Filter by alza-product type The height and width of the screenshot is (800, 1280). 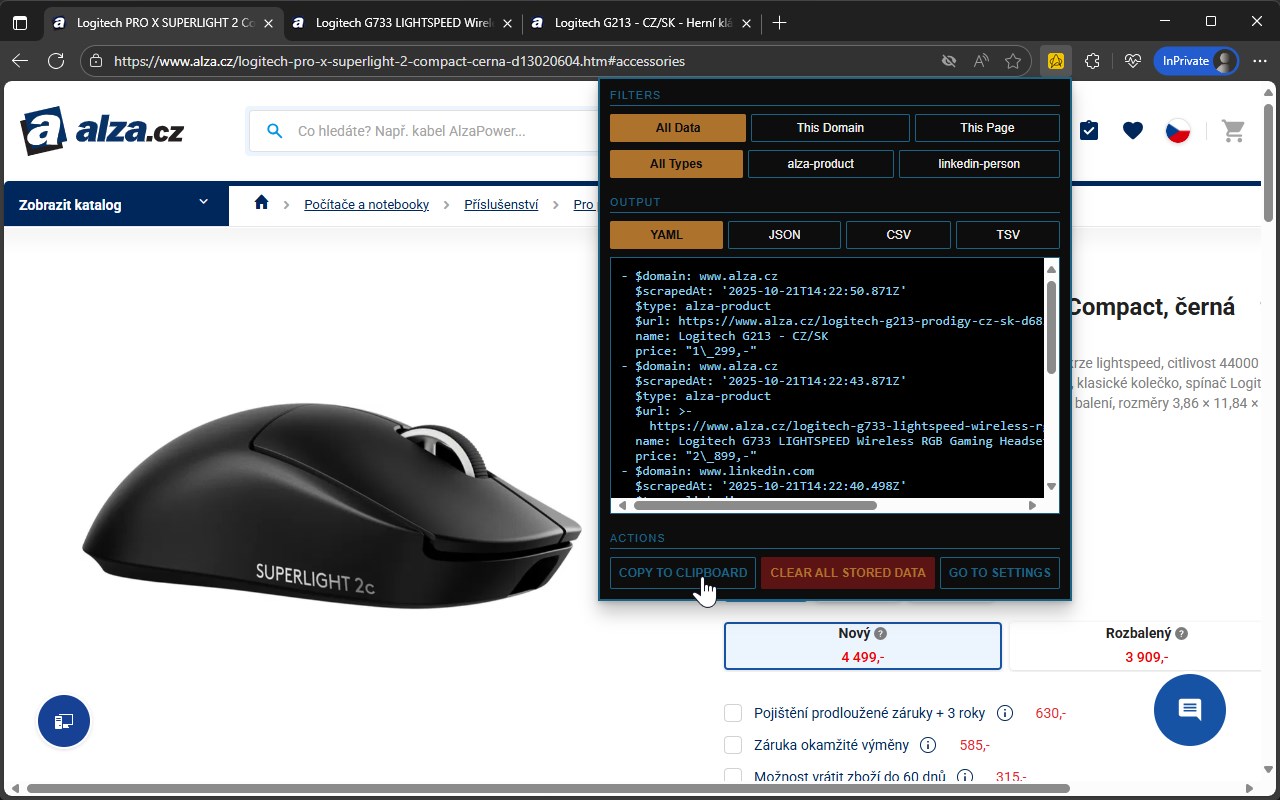(821, 164)
